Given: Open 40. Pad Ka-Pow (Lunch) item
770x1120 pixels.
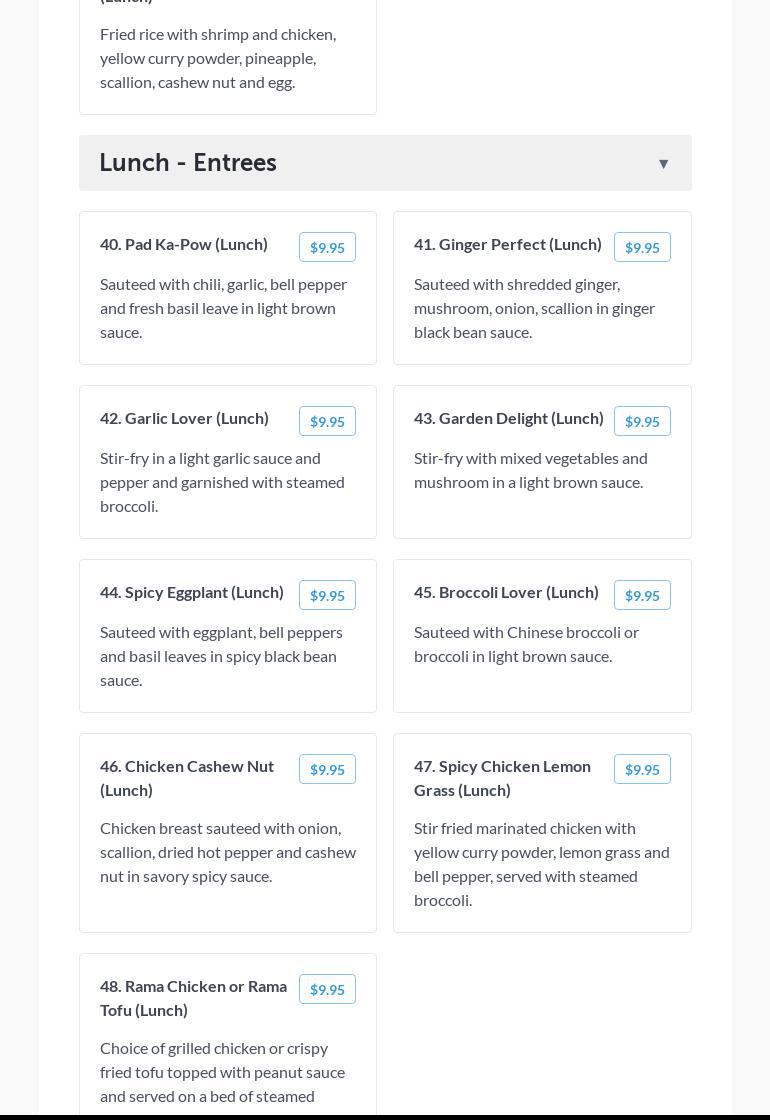Looking at the screenshot, I should coord(184,244).
